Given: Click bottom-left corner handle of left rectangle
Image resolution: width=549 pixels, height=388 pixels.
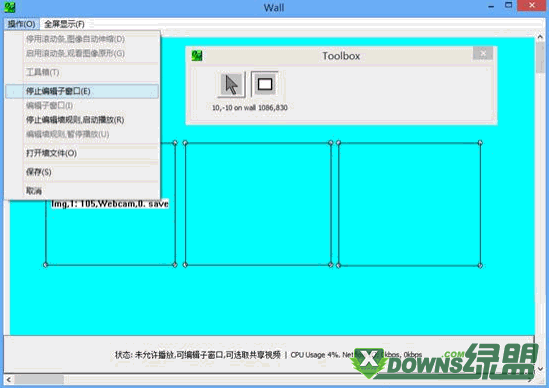Looking at the screenshot, I should tap(45, 265).
